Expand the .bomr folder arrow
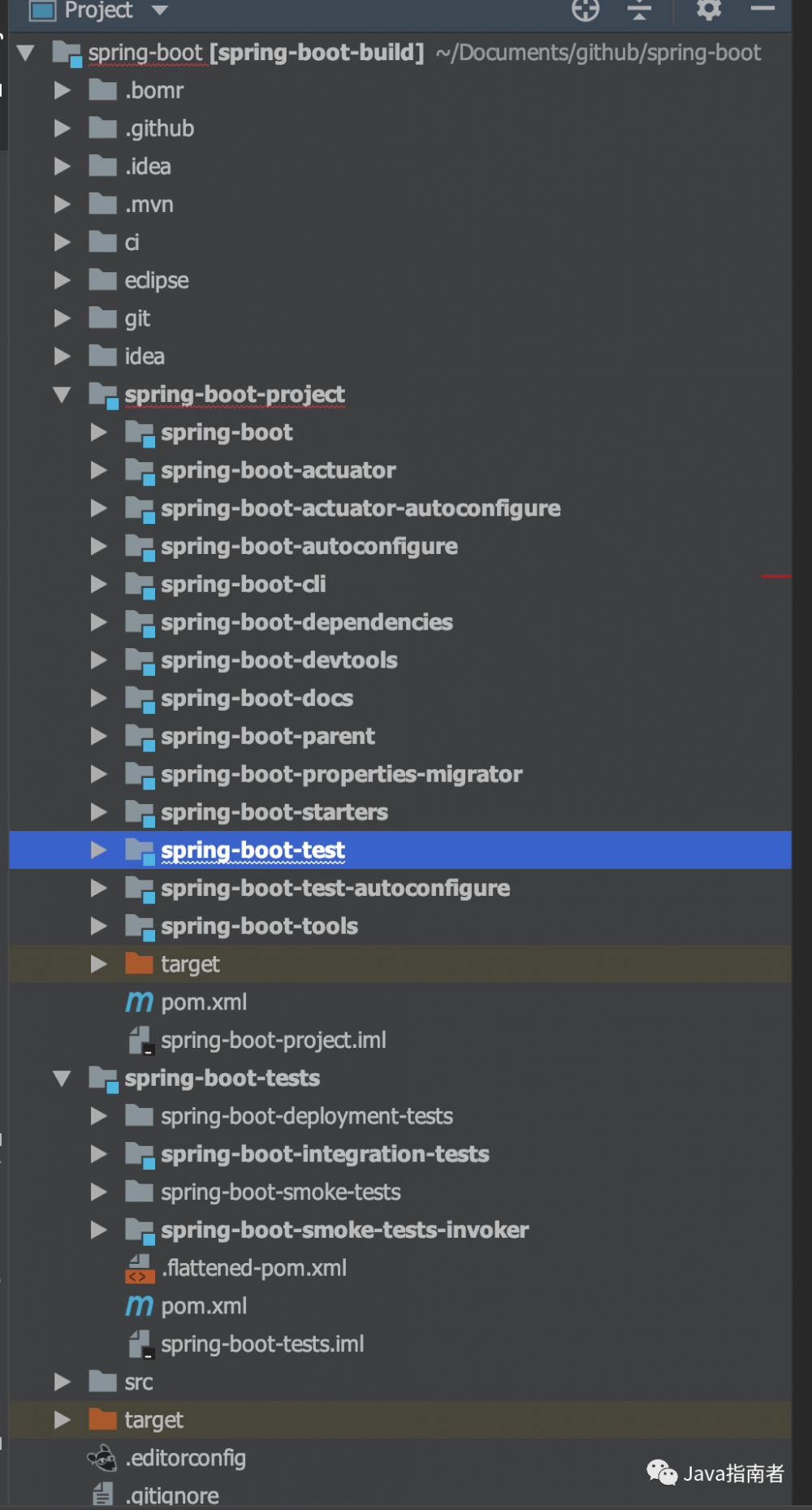This screenshot has width=812, height=1510. (x=63, y=90)
